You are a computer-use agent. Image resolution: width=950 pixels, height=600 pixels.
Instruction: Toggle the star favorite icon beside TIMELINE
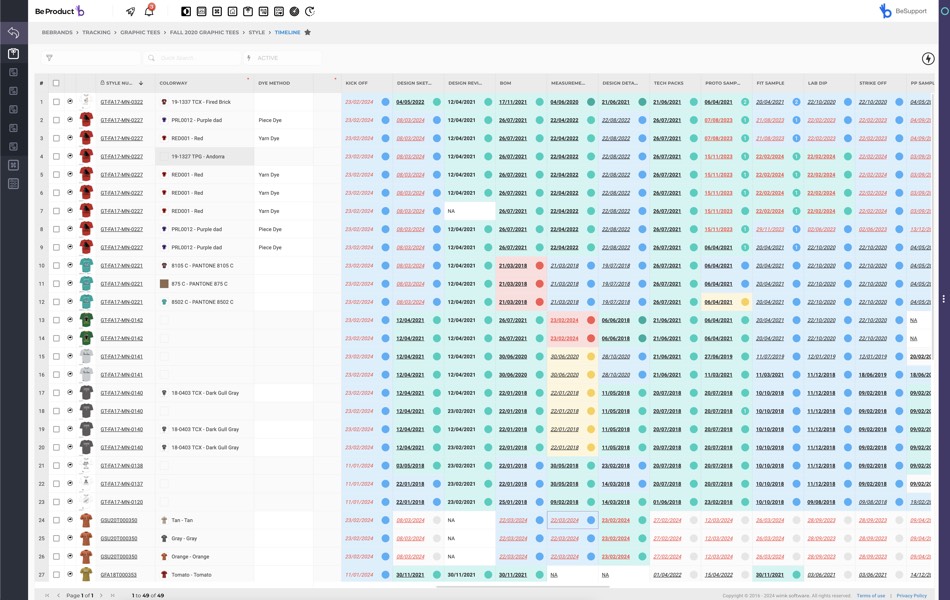[308, 32]
